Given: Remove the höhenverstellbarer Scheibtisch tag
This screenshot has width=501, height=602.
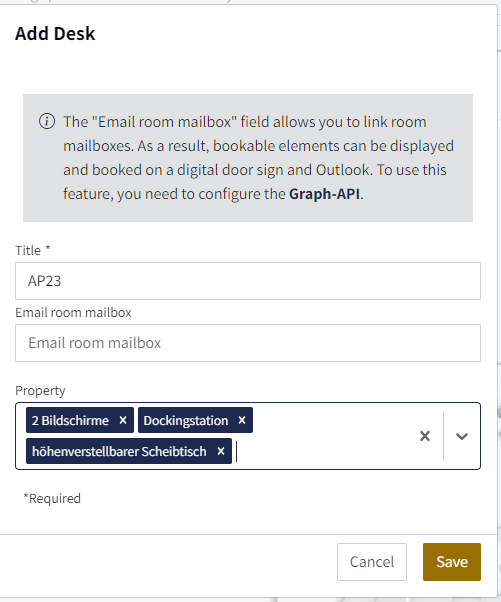Looking at the screenshot, I should 221,451.
